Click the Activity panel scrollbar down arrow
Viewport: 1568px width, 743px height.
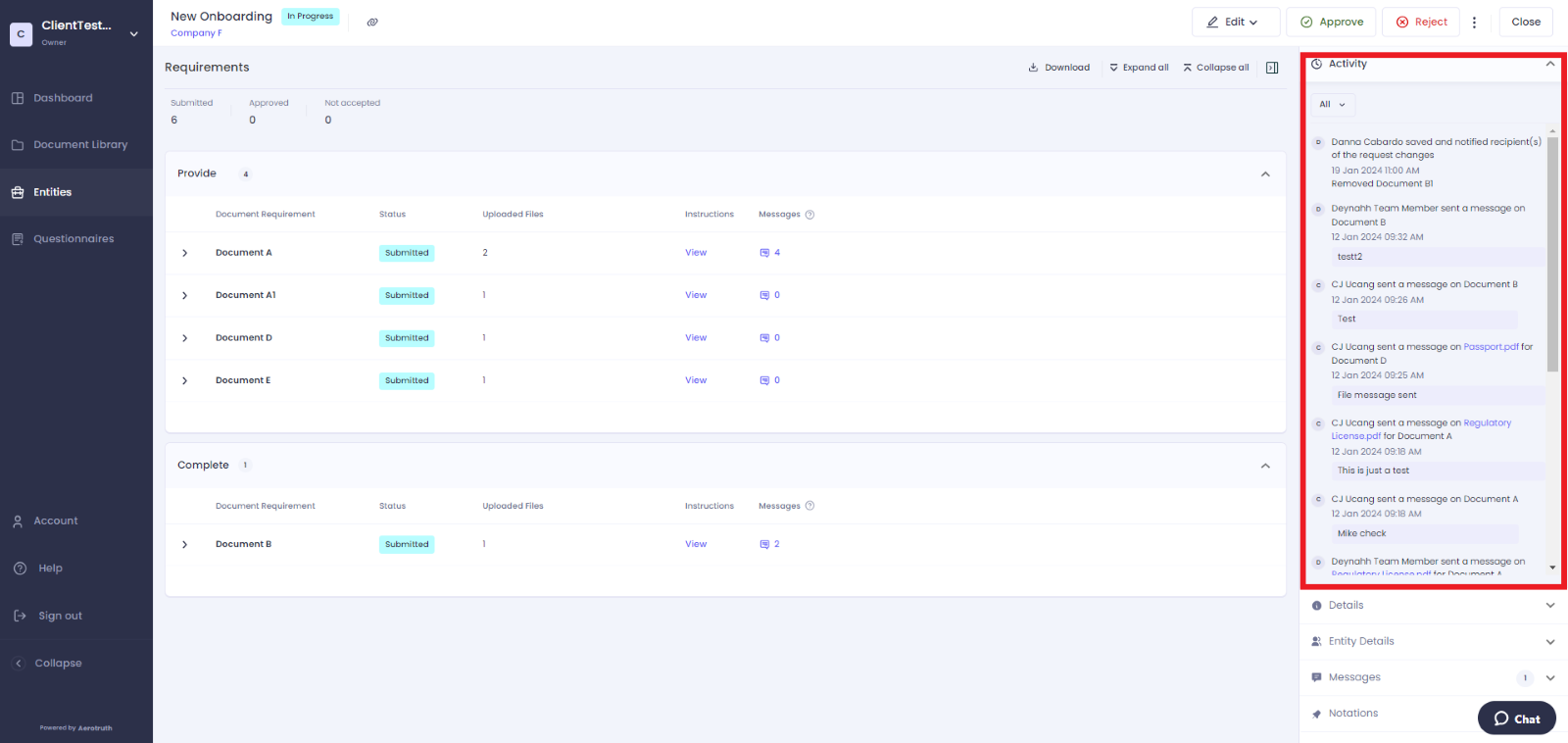[x=1552, y=568]
